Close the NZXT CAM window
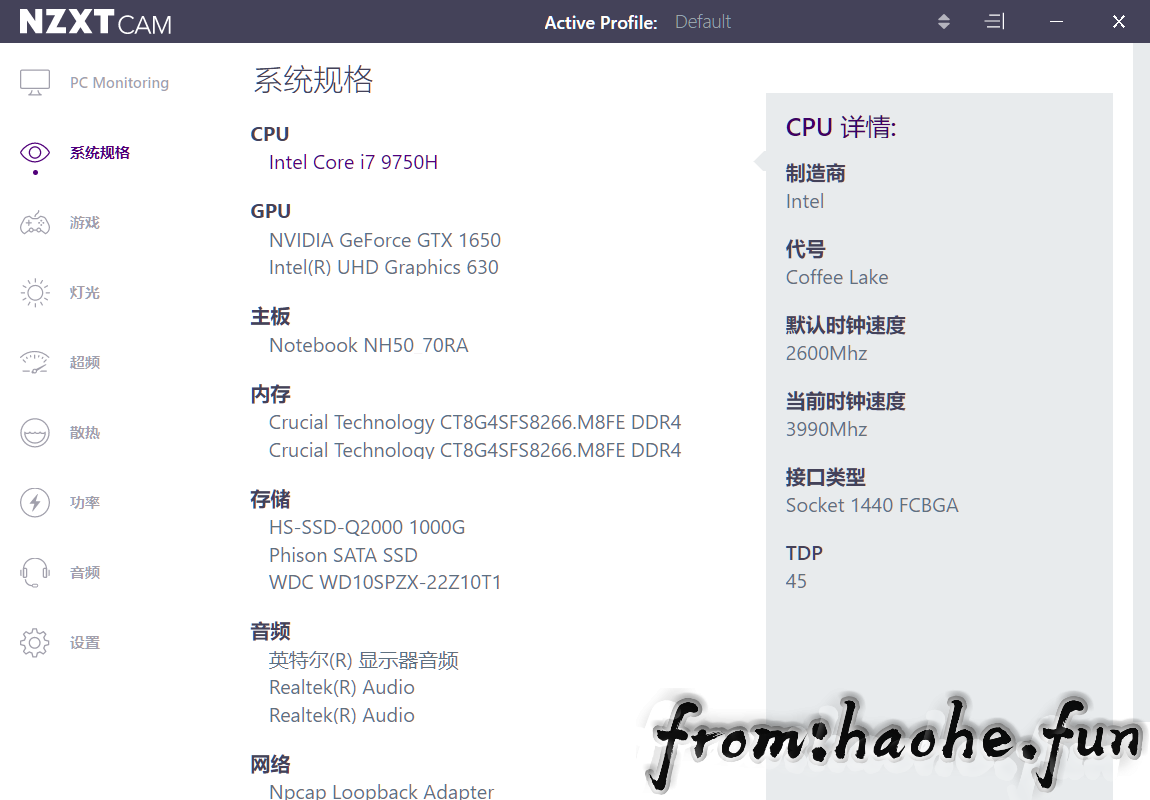Viewport: 1150px width, 800px height. coord(1118,22)
